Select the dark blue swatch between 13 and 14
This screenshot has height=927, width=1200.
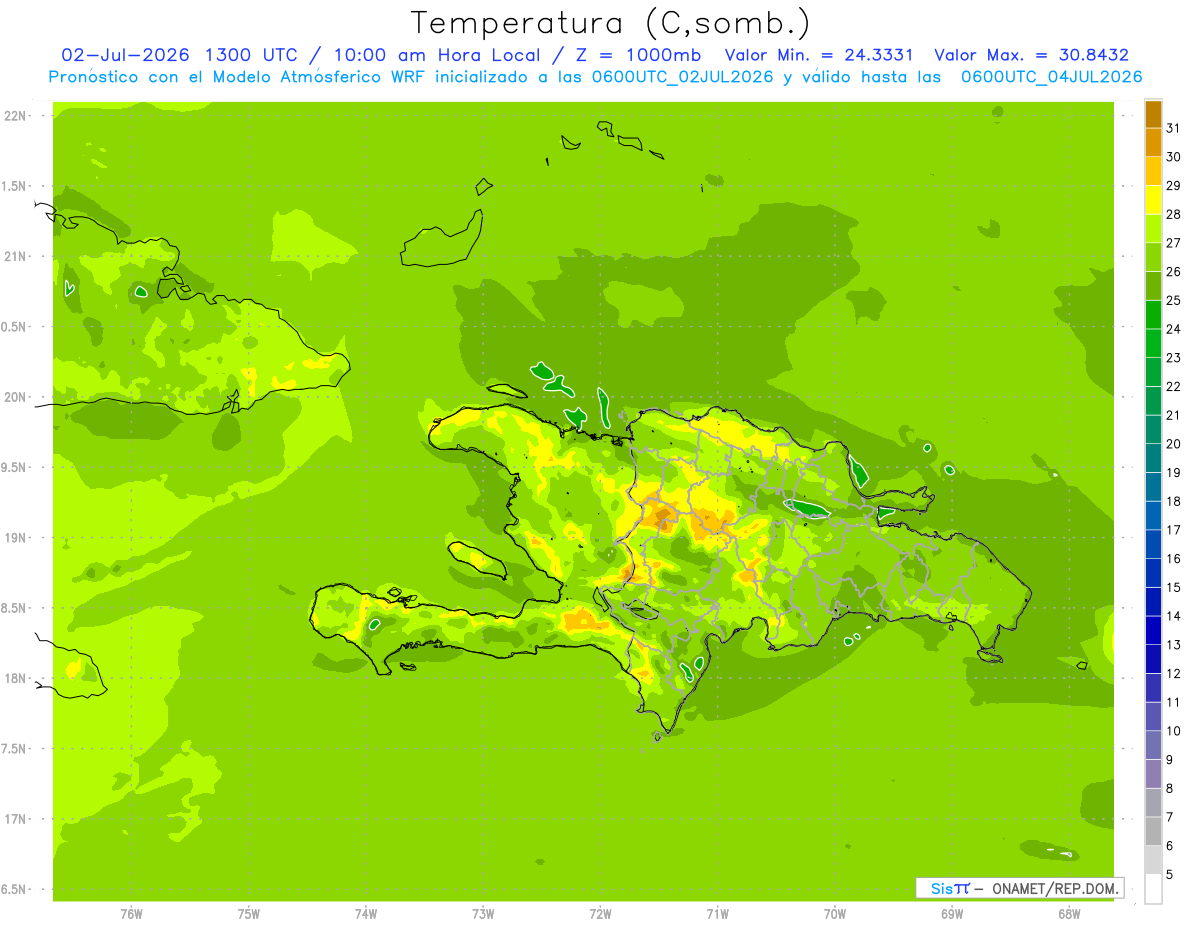pyautogui.click(x=1153, y=631)
